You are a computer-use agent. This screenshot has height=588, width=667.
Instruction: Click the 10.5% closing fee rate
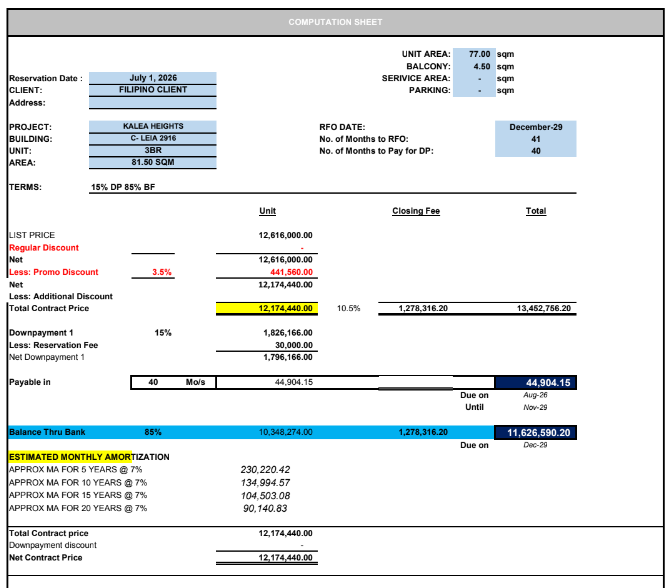(348, 308)
